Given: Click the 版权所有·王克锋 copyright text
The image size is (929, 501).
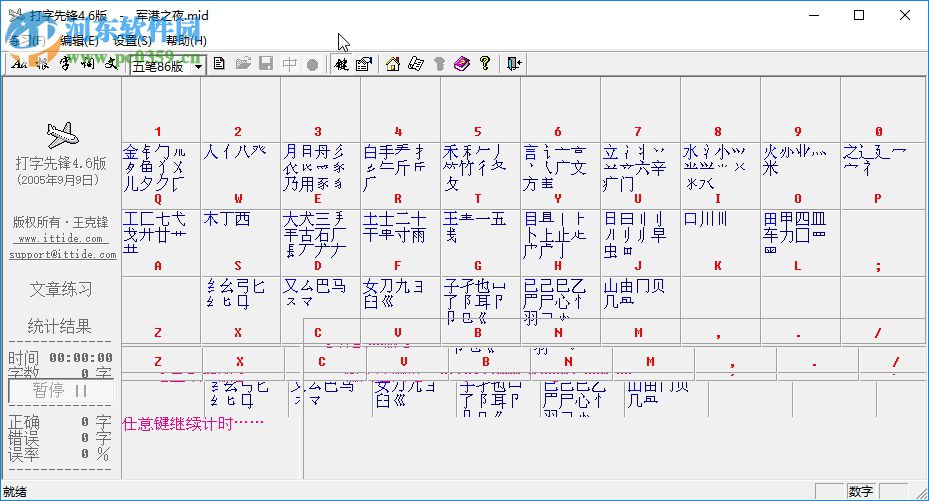Looking at the screenshot, I should pos(61,223).
